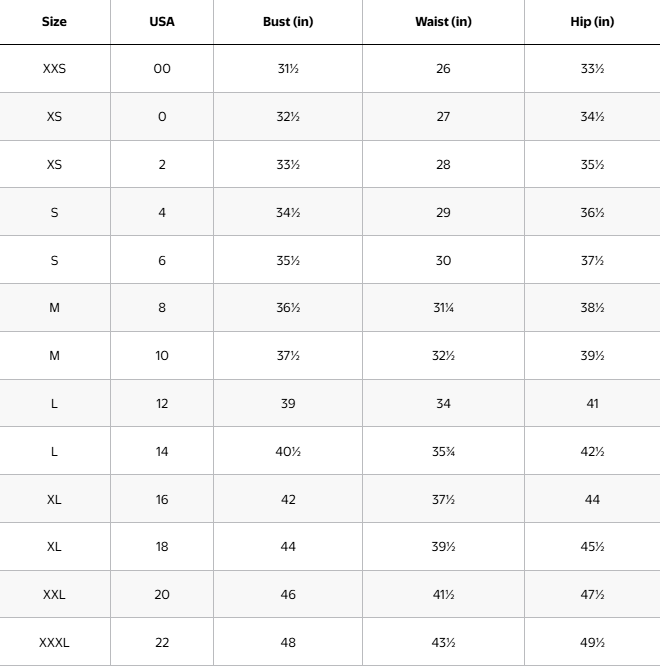Select the Bust (in) column header
Viewport: 660px width, 672px height.
tap(288, 22)
